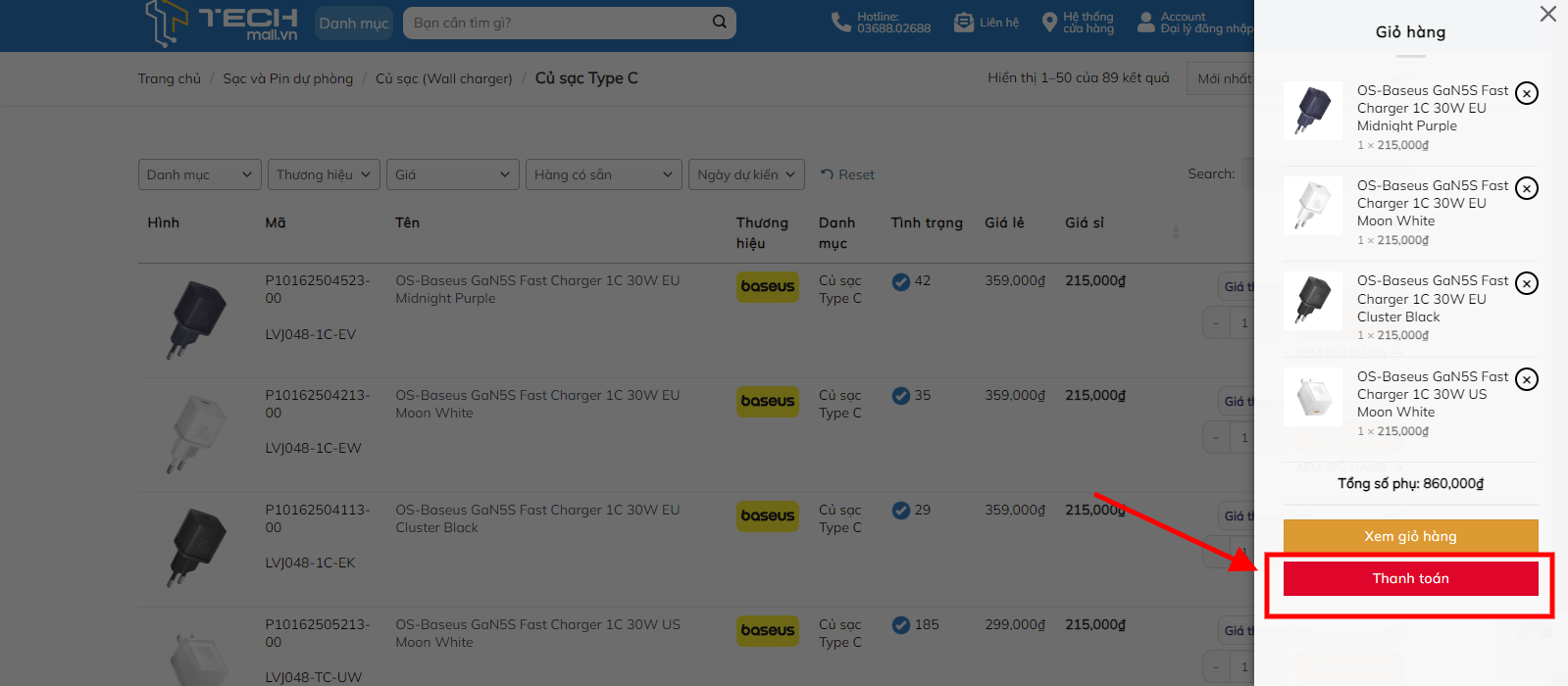This screenshot has width=1568, height=686.
Task: Open the Thương hiệu brand dropdown
Action: point(324,174)
